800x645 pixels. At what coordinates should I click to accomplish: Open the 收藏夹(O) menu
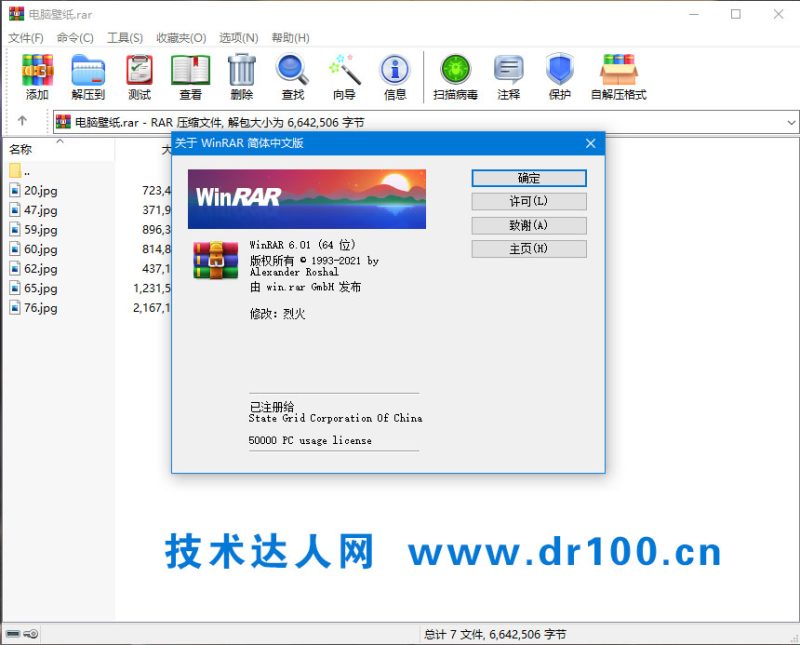point(181,38)
